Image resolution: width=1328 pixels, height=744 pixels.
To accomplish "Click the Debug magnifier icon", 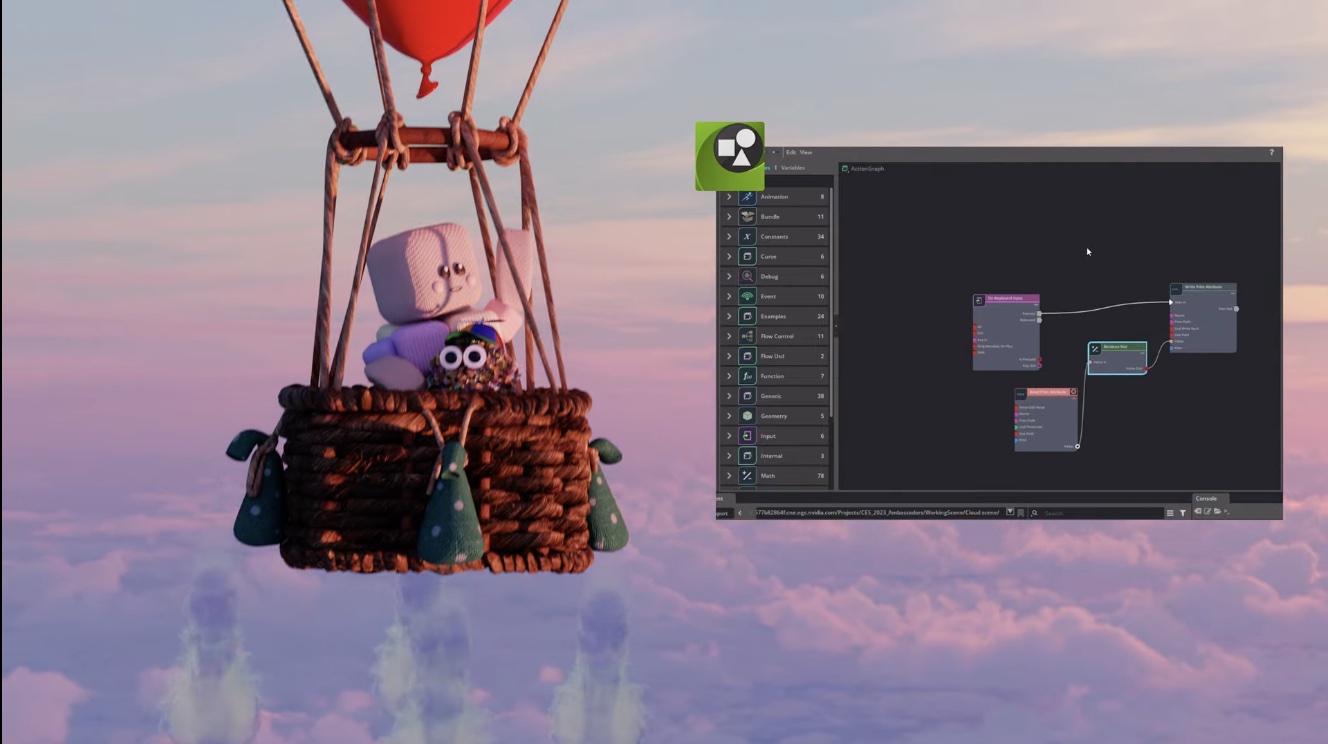I will coord(746,276).
